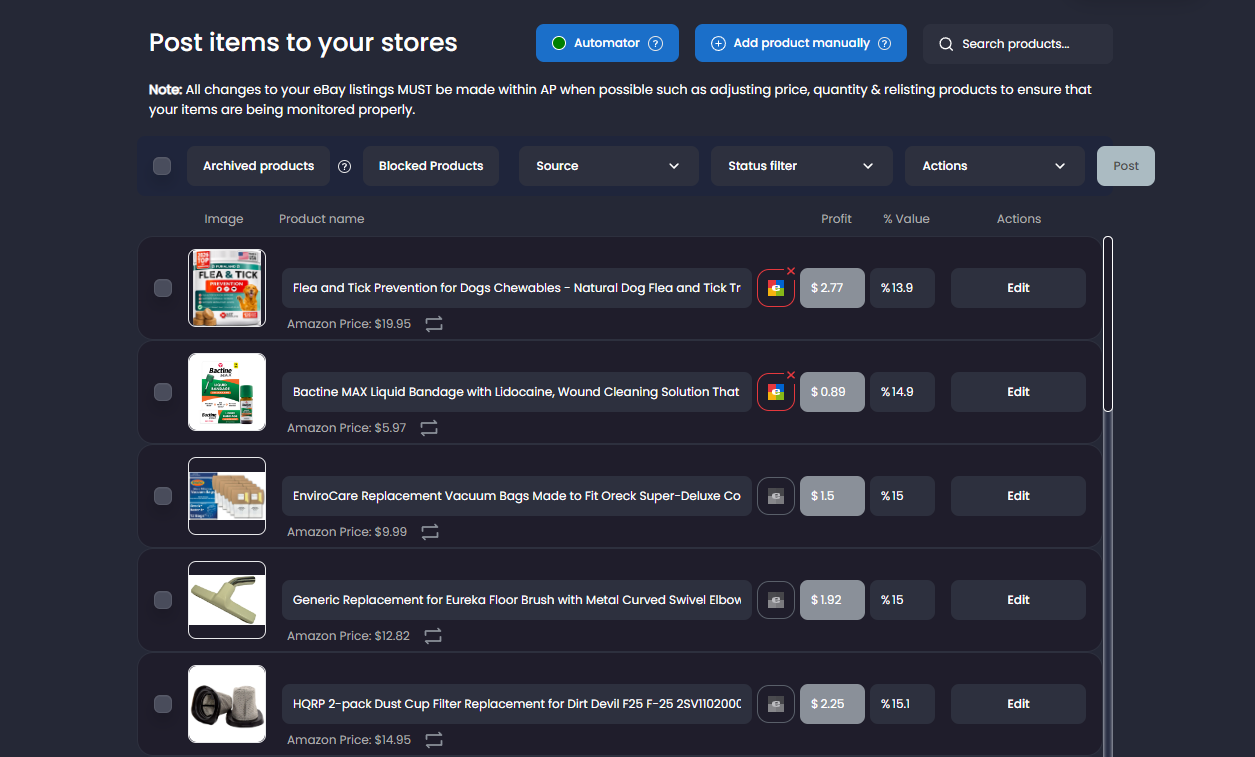Click the help icon on Automator button
The height and width of the screenshot is (757, 1255).
656,43
